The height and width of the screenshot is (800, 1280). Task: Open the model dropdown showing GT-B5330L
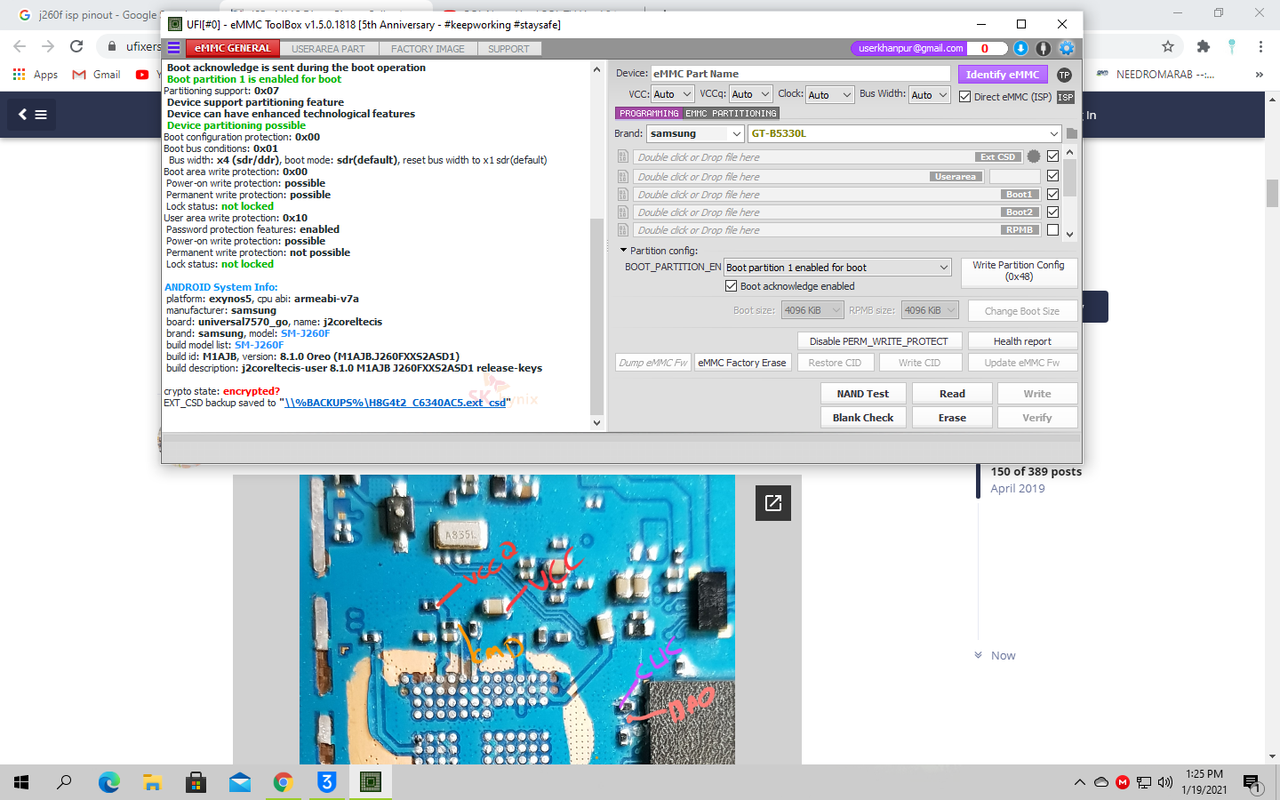(x=904, y=134)
